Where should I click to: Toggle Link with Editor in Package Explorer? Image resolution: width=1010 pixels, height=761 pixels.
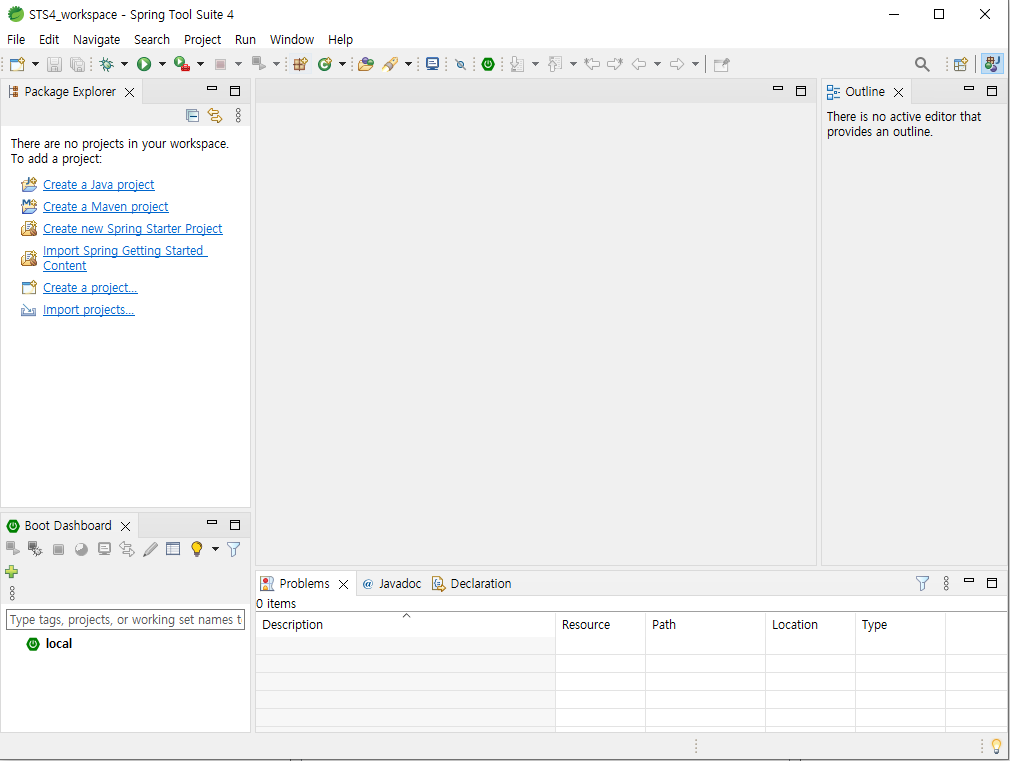coord(214,115)
